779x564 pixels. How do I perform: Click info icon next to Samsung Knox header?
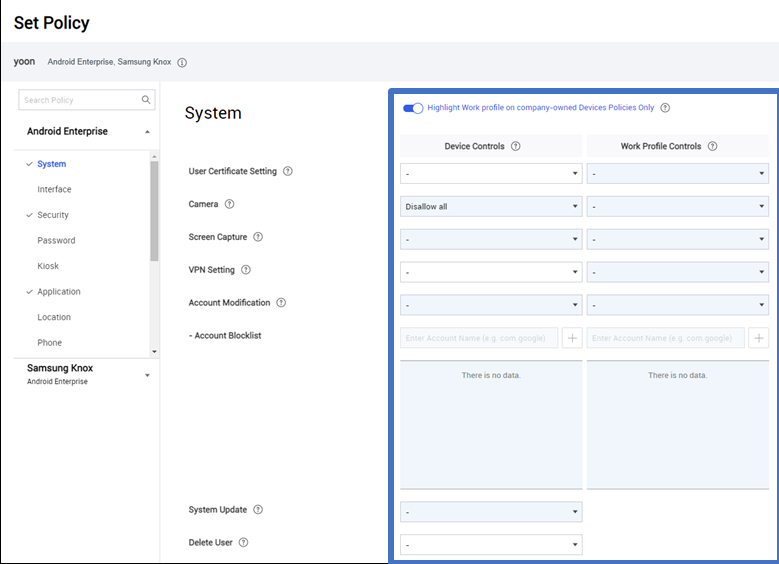click(182, 63)
